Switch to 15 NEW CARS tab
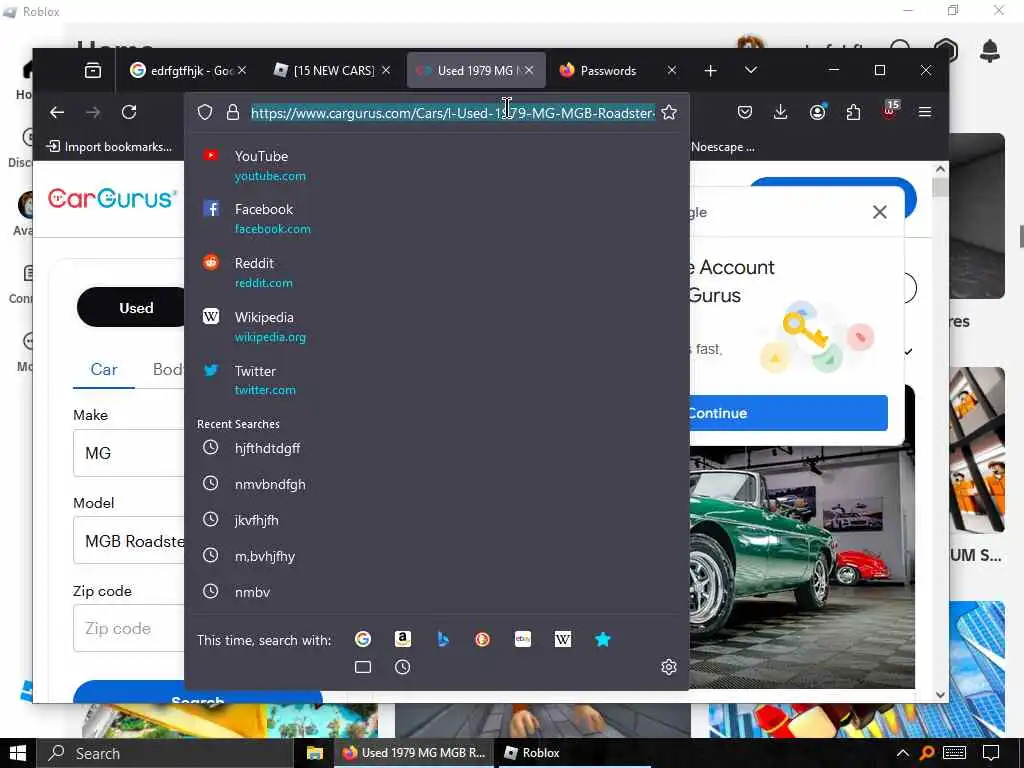Screen dimensions: 1024x768 pyautogui.click(x=332, y=70)
